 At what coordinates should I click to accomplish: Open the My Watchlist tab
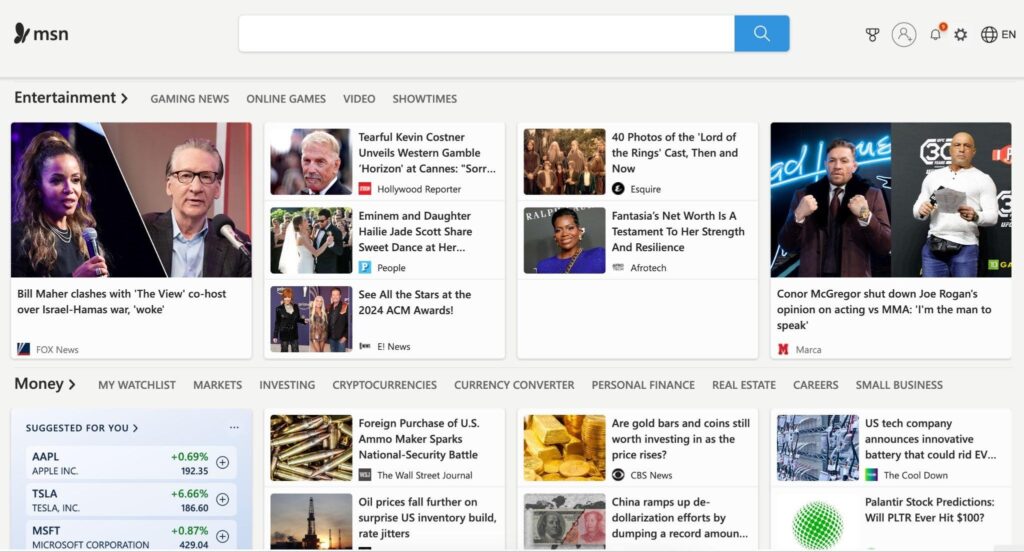click(136, 385)
